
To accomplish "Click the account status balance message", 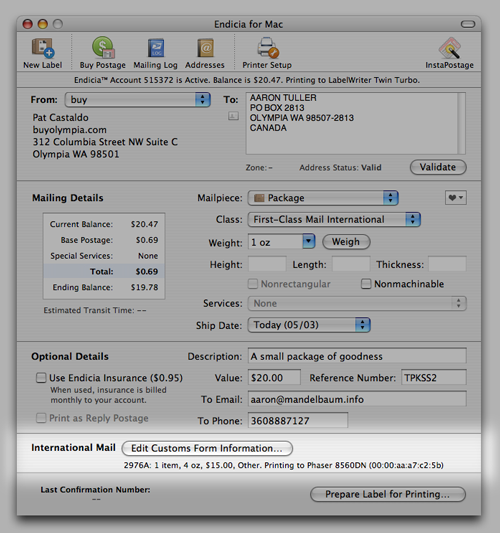I will pos(247,80).
